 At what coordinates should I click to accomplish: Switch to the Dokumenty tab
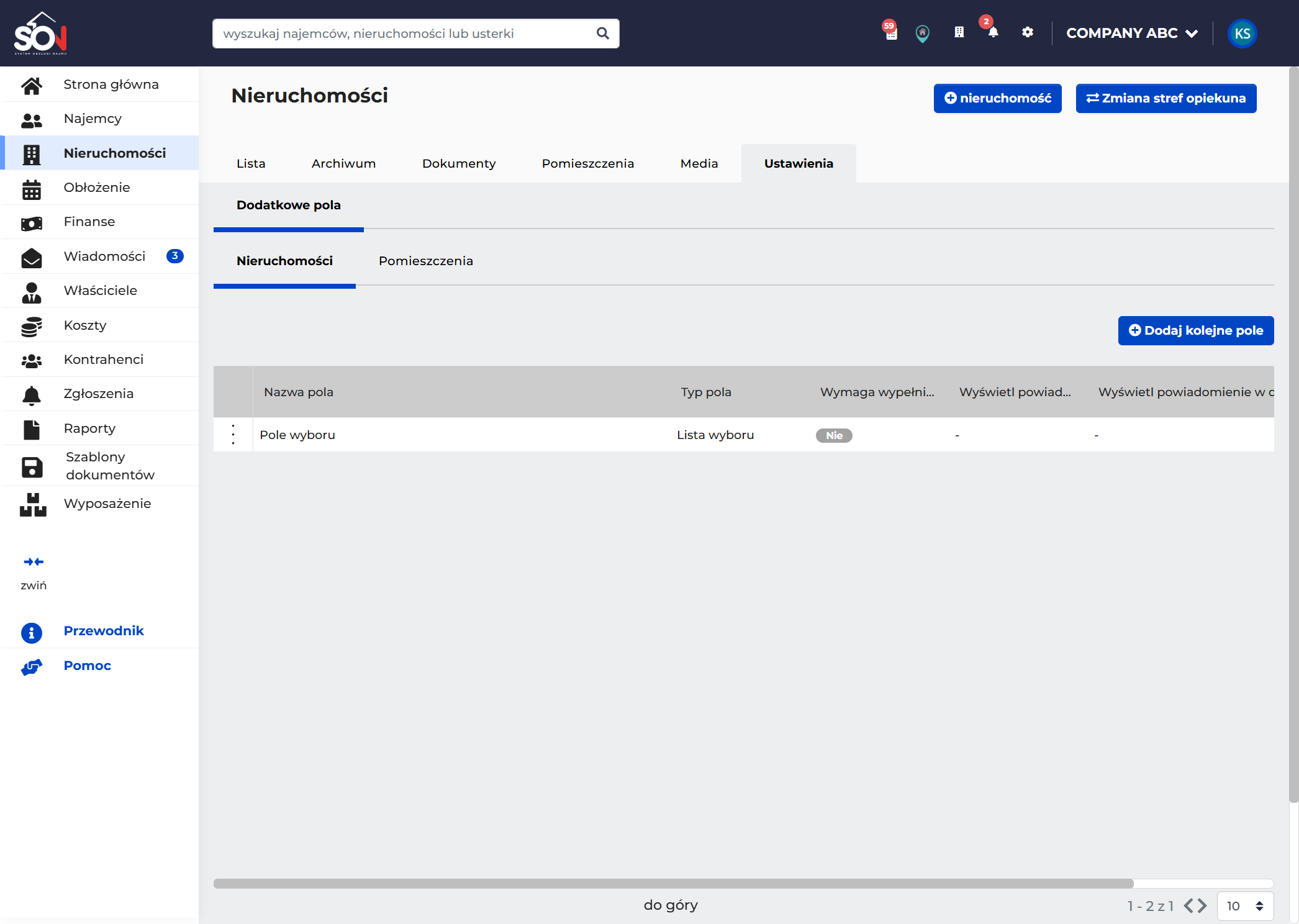[x=459, y=163]
